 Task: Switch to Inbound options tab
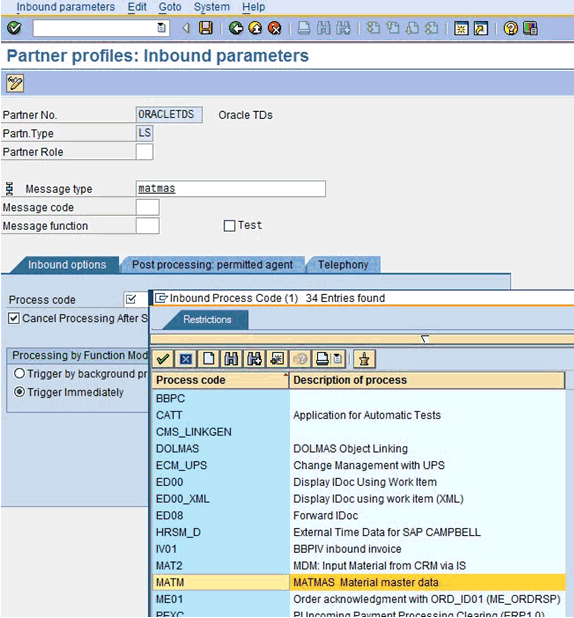[x=67, y=264]
